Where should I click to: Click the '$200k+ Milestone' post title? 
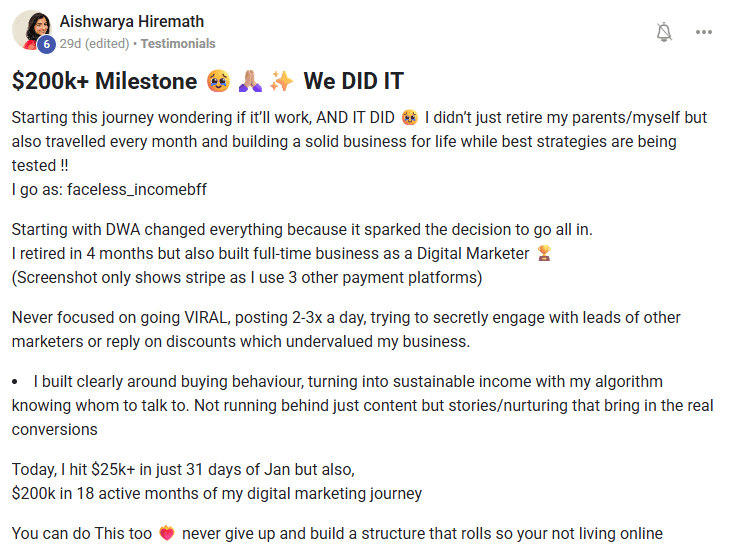click(105, 81)
